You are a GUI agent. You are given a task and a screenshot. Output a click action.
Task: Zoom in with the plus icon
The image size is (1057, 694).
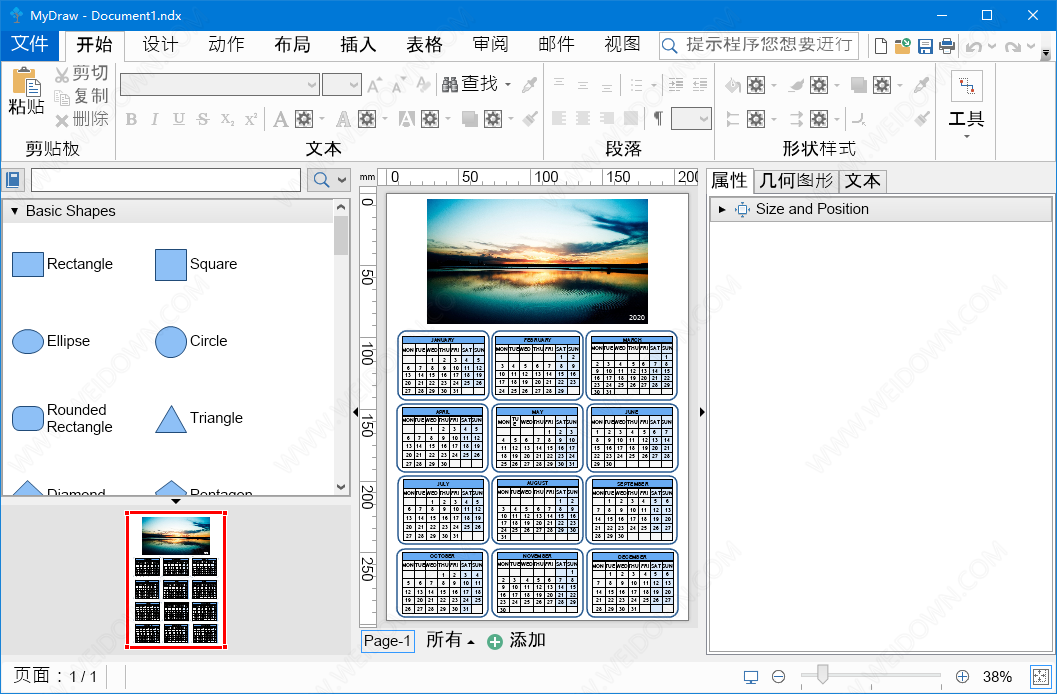962,676
